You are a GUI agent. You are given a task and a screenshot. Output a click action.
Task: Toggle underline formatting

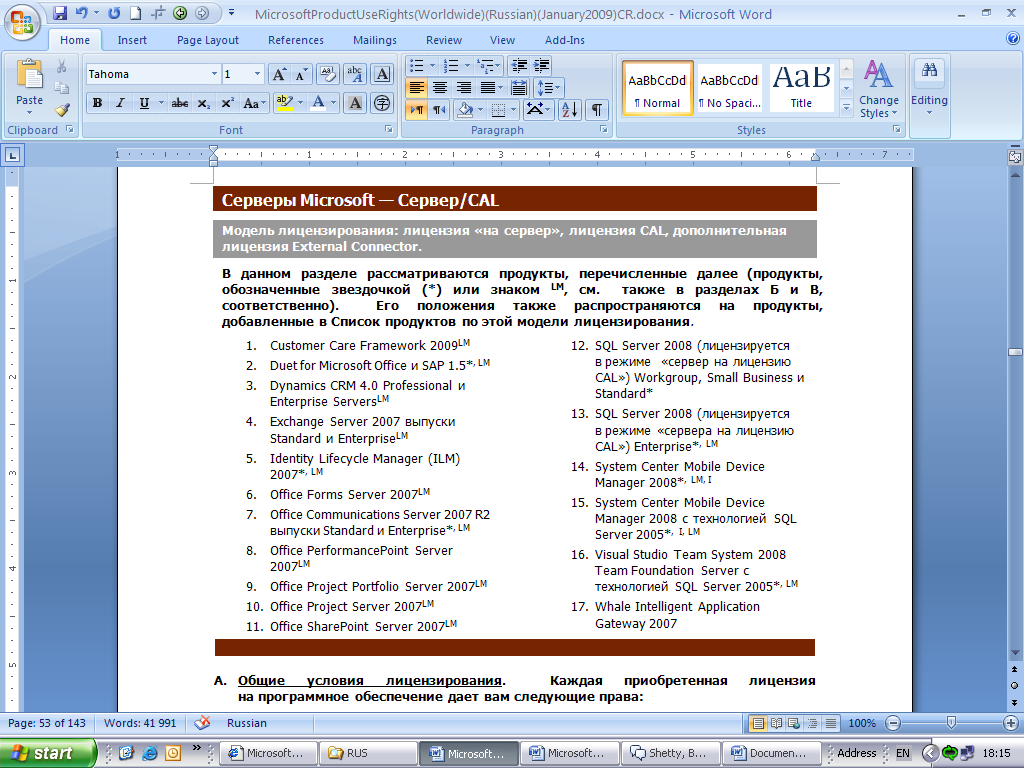coord(144,103)
